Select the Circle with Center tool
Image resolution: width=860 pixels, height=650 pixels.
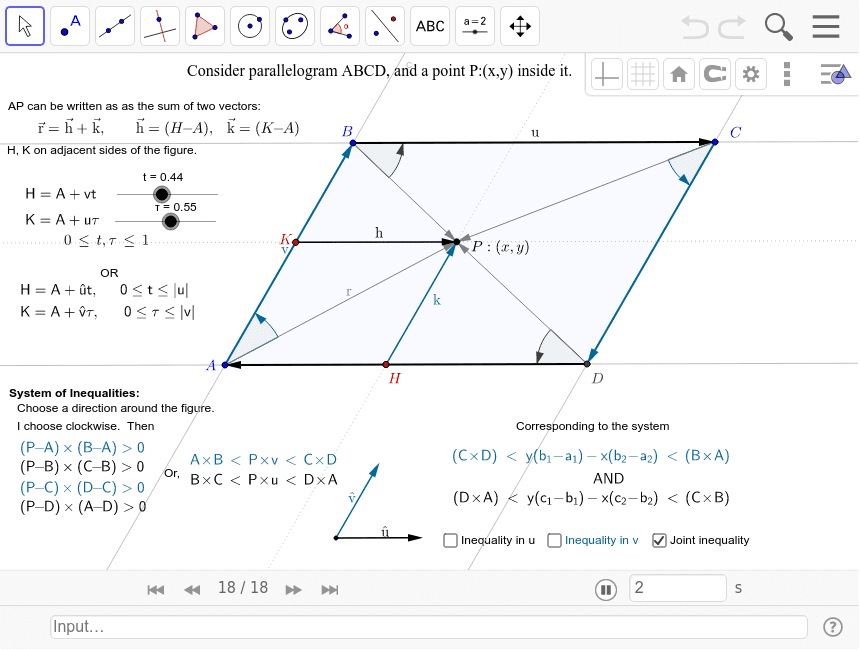pyautogui.click(x=249, y=26)
